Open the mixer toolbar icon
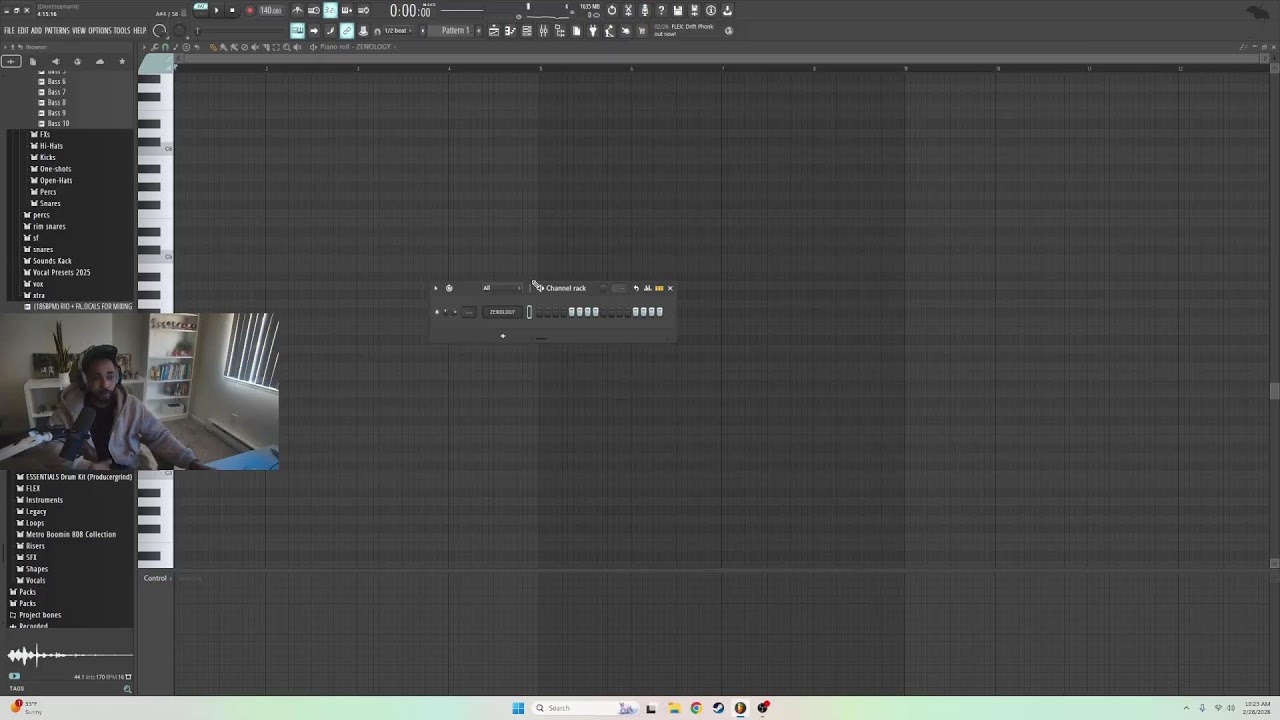 coord(543,31)
